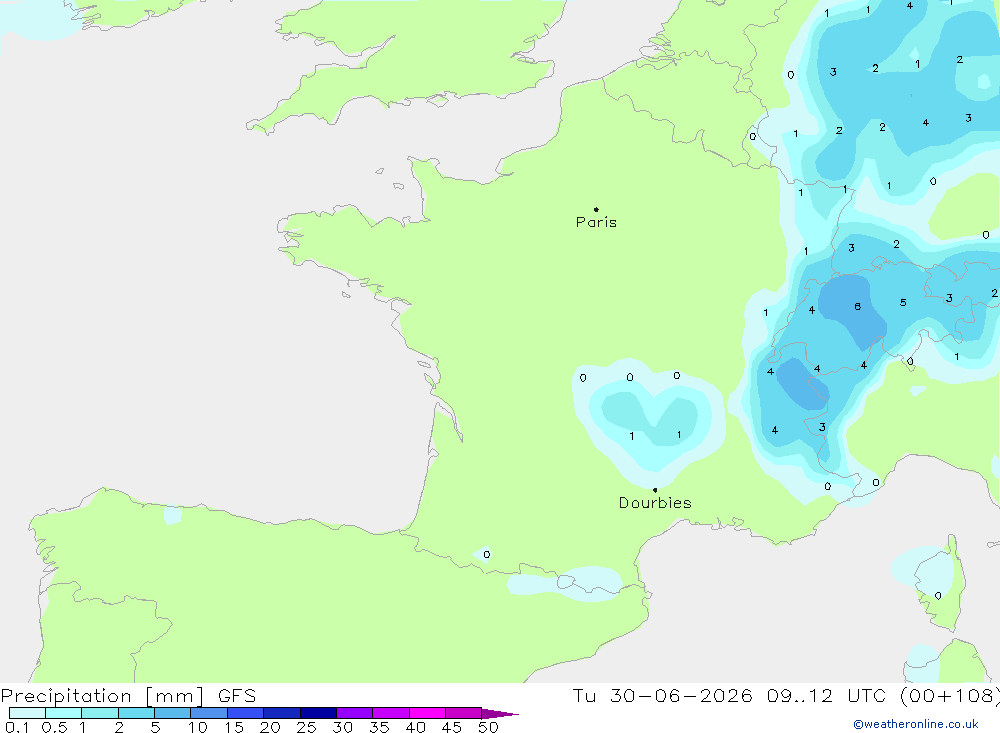Click the 30 to 35 mm legend swatch

355,713
